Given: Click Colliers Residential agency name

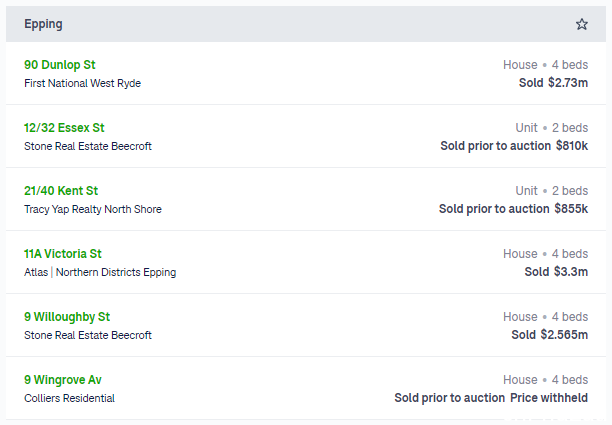Looking at the screenshot, I should coord(69,398).
